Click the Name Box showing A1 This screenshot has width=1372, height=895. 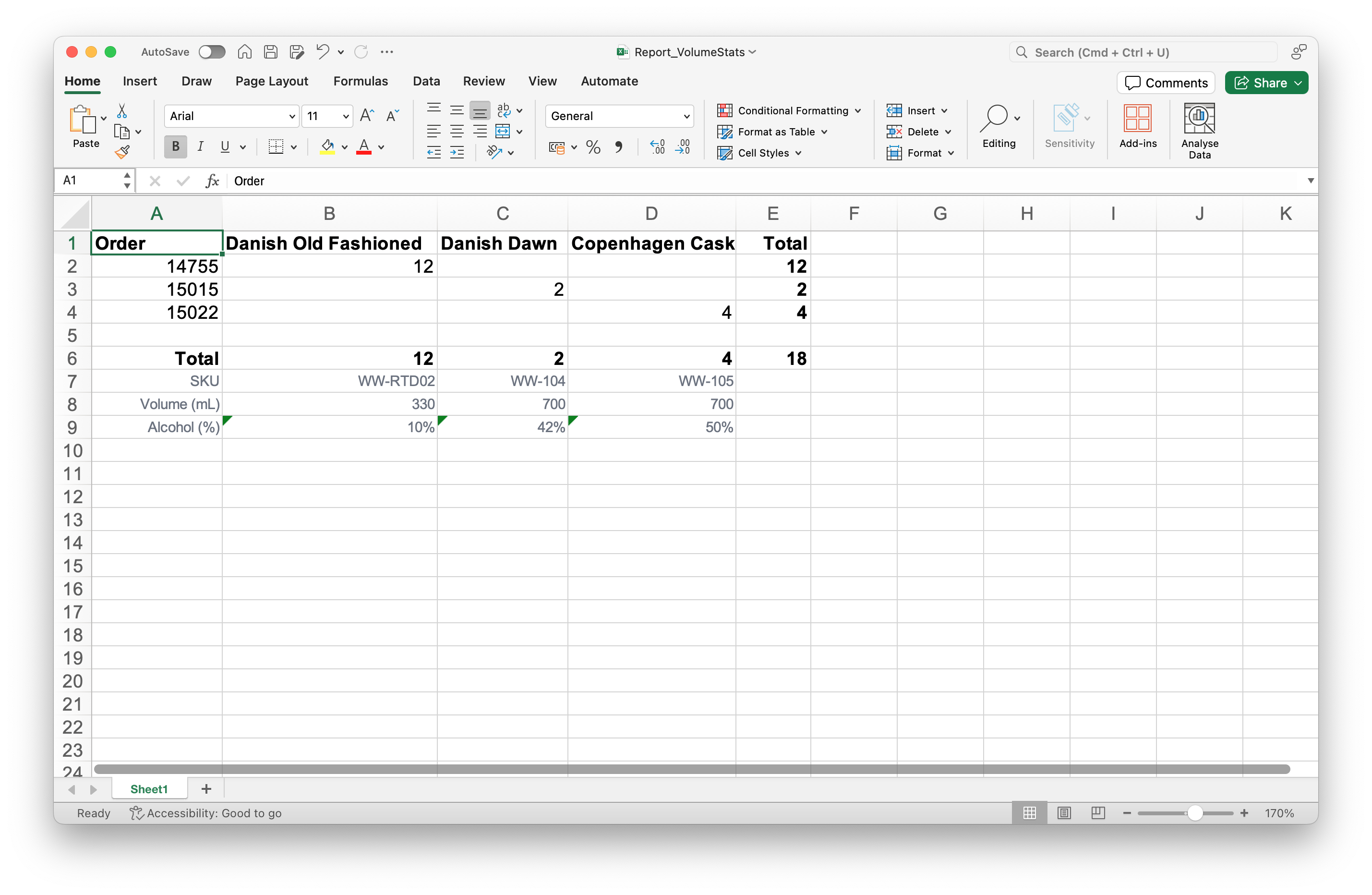pos(95,181)
